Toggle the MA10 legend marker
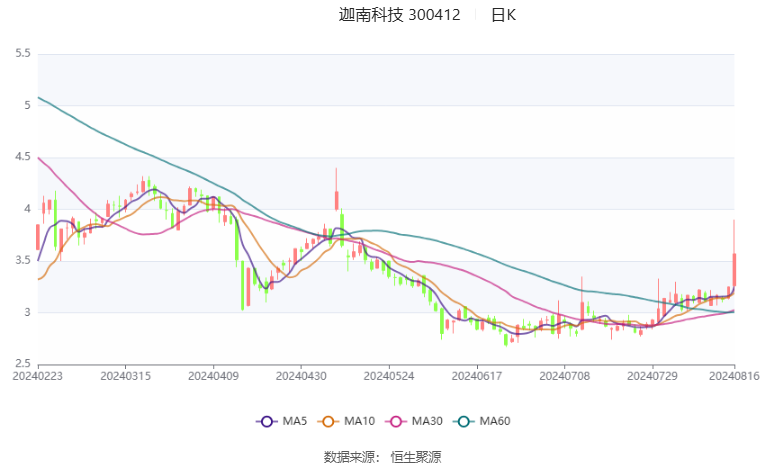This screenshot has height=465, width=765. [x=328, y=422]
